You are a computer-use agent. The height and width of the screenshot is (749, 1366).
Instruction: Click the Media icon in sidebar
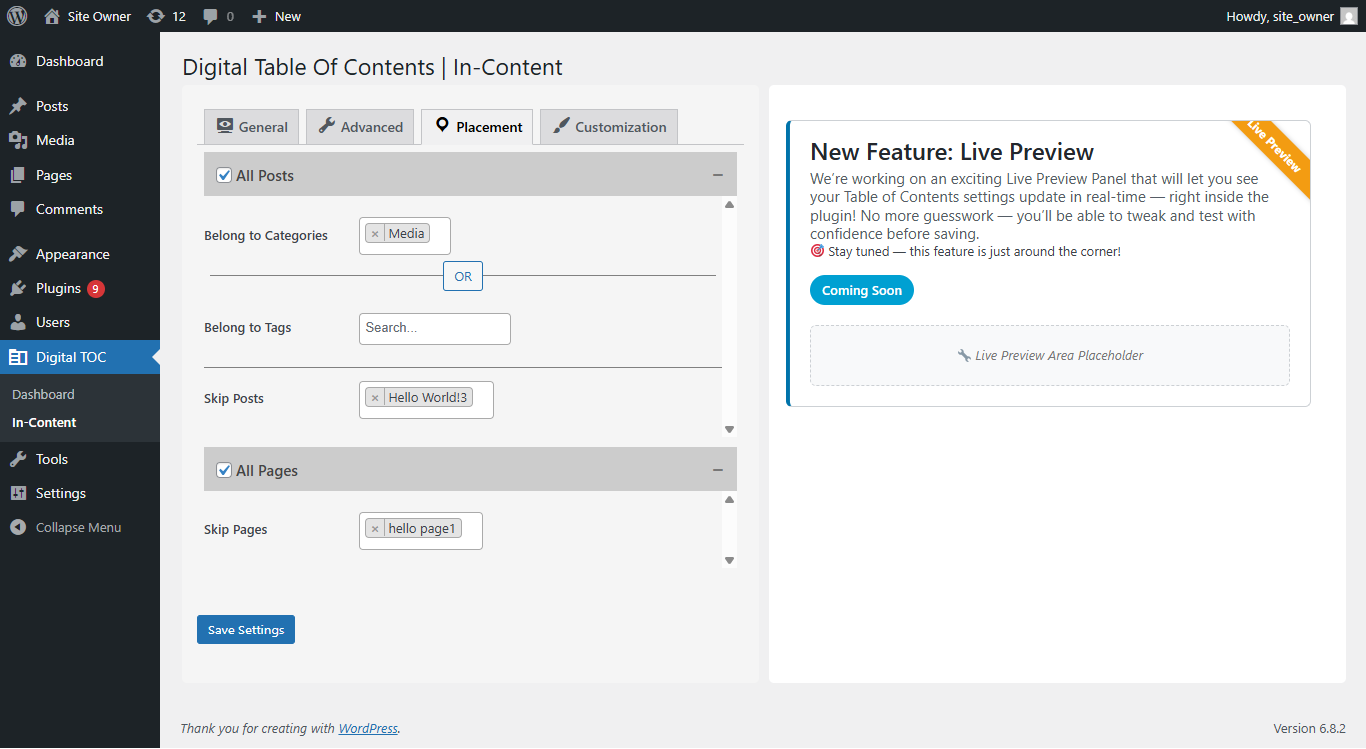(x=18, y=140)
